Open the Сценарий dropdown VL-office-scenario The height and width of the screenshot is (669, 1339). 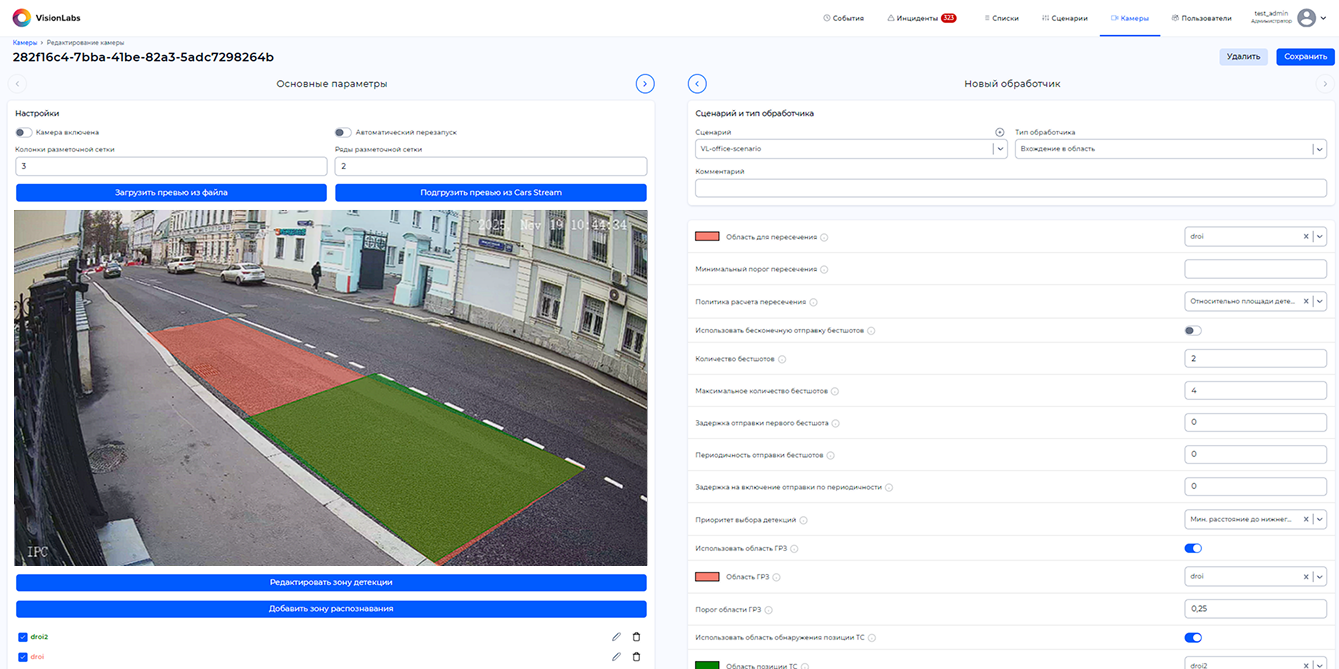[x=851, y=148]
